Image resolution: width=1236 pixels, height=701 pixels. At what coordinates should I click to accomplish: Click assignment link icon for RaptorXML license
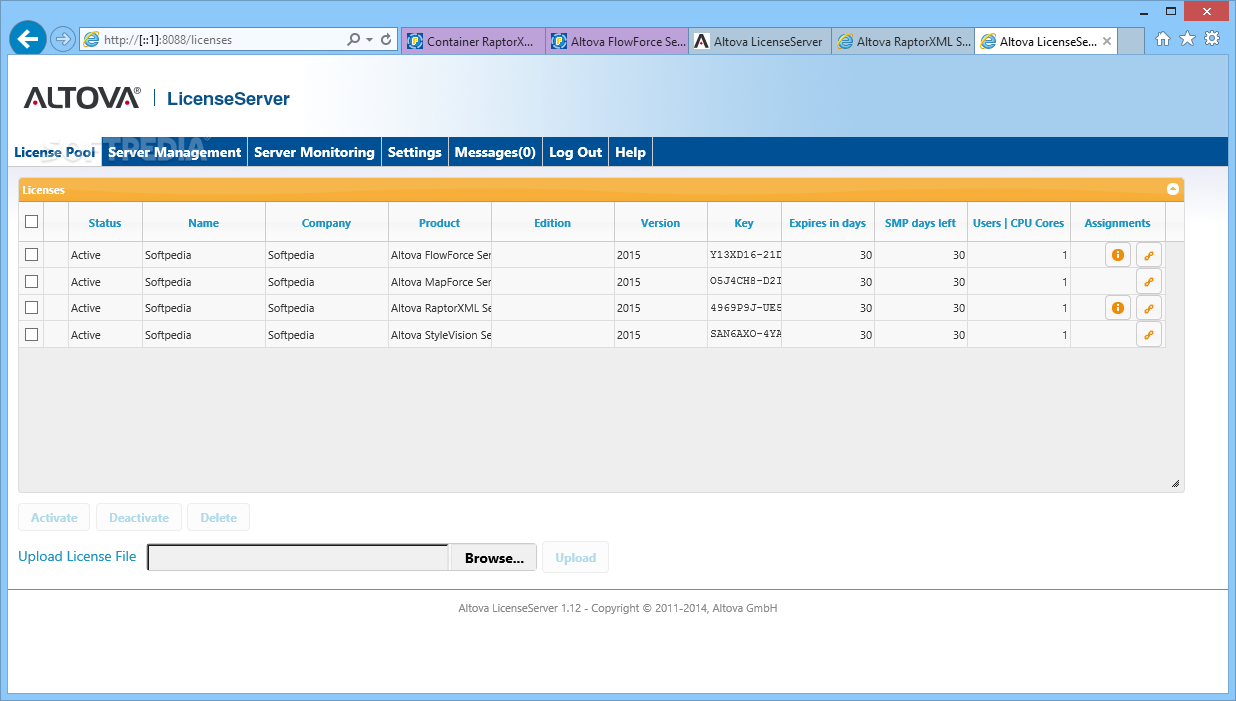(x=1149, y=308)
